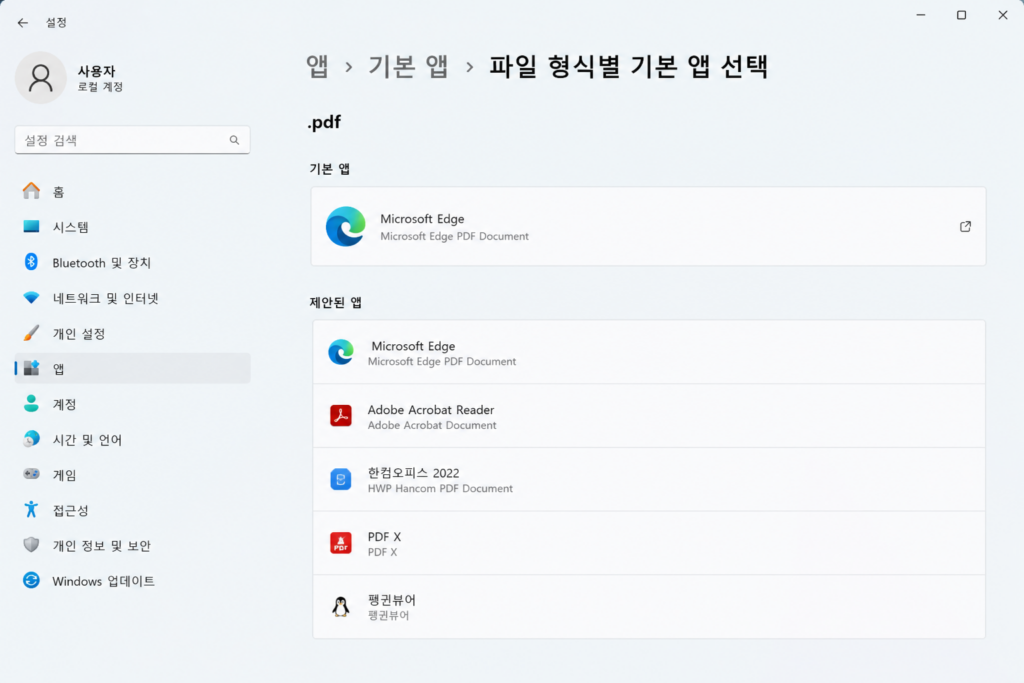This screenshot has height=683, width=1024.
Task: Click the red PDF X icon
Action: pos(341,543)
